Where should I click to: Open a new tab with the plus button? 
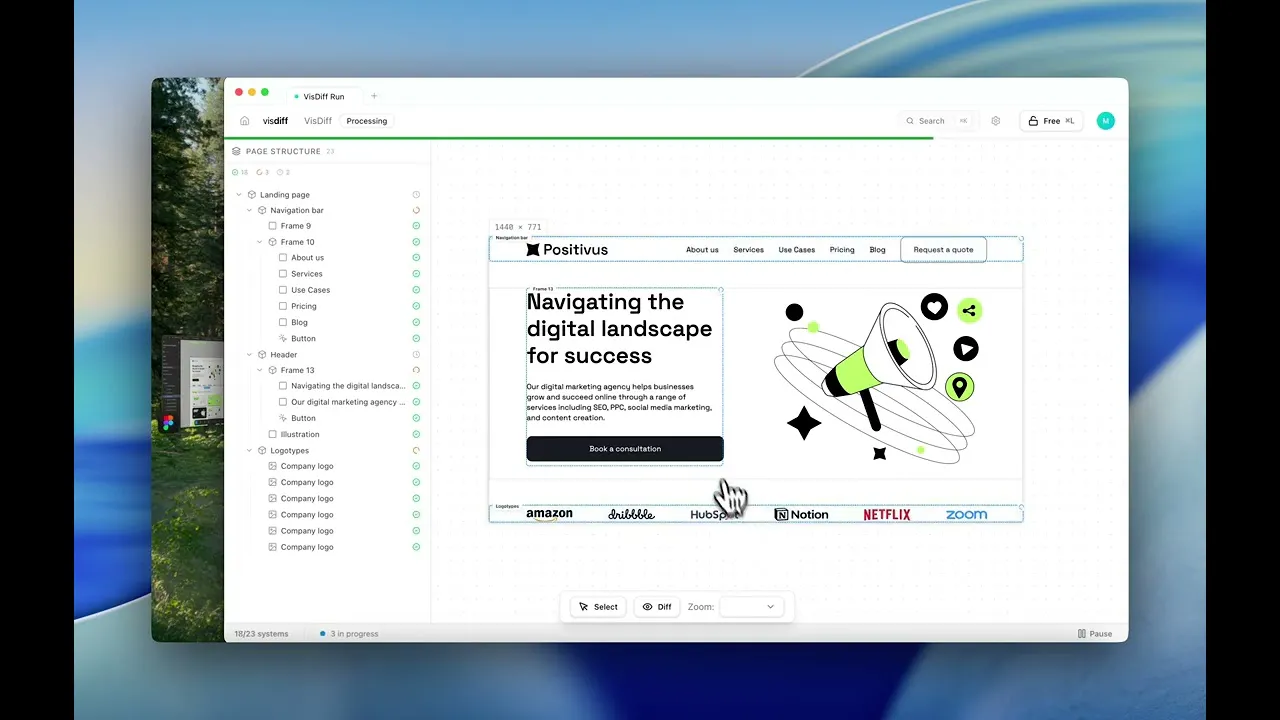coord(374,96)
